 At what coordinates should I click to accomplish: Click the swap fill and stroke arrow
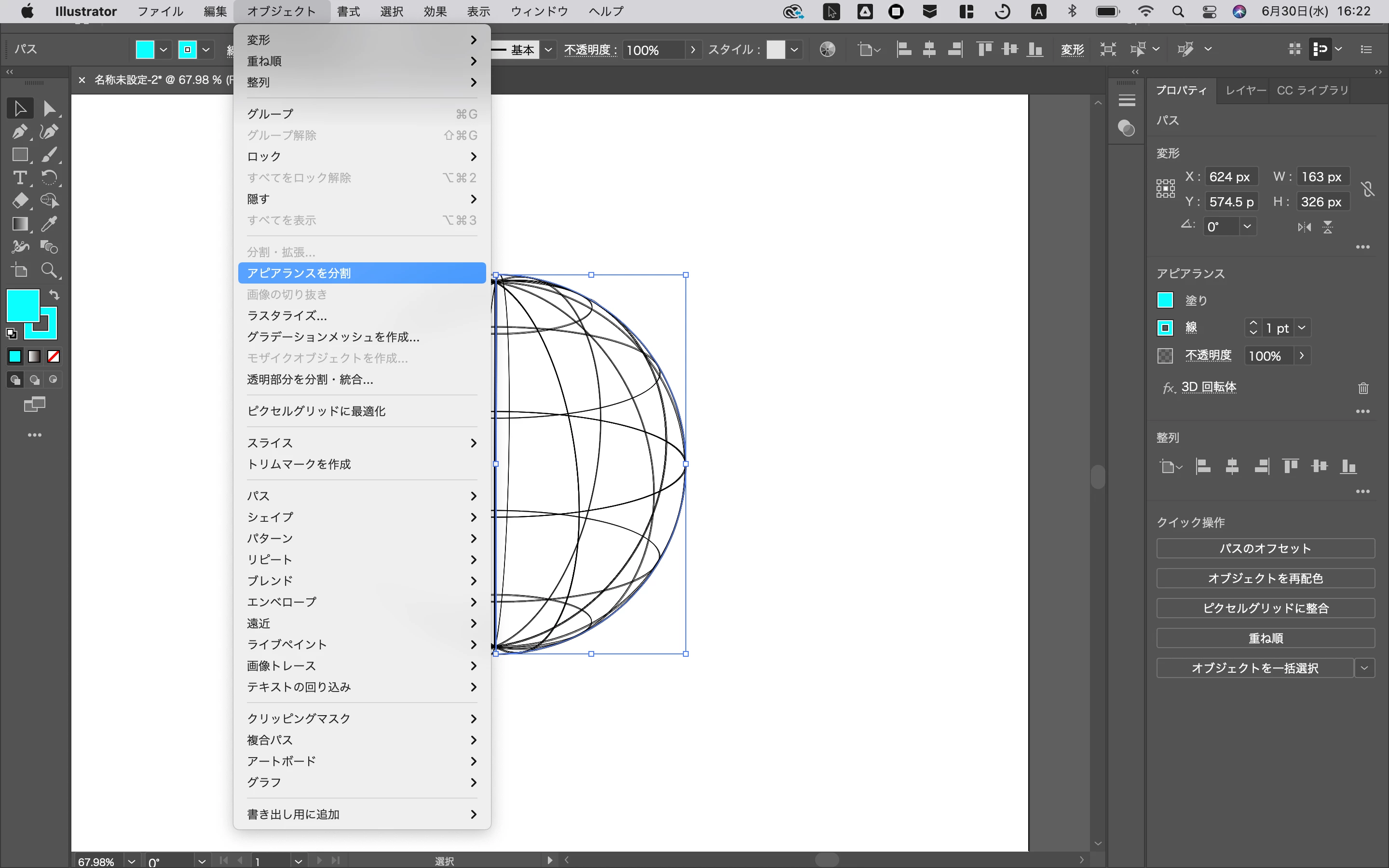click(54, 295)
